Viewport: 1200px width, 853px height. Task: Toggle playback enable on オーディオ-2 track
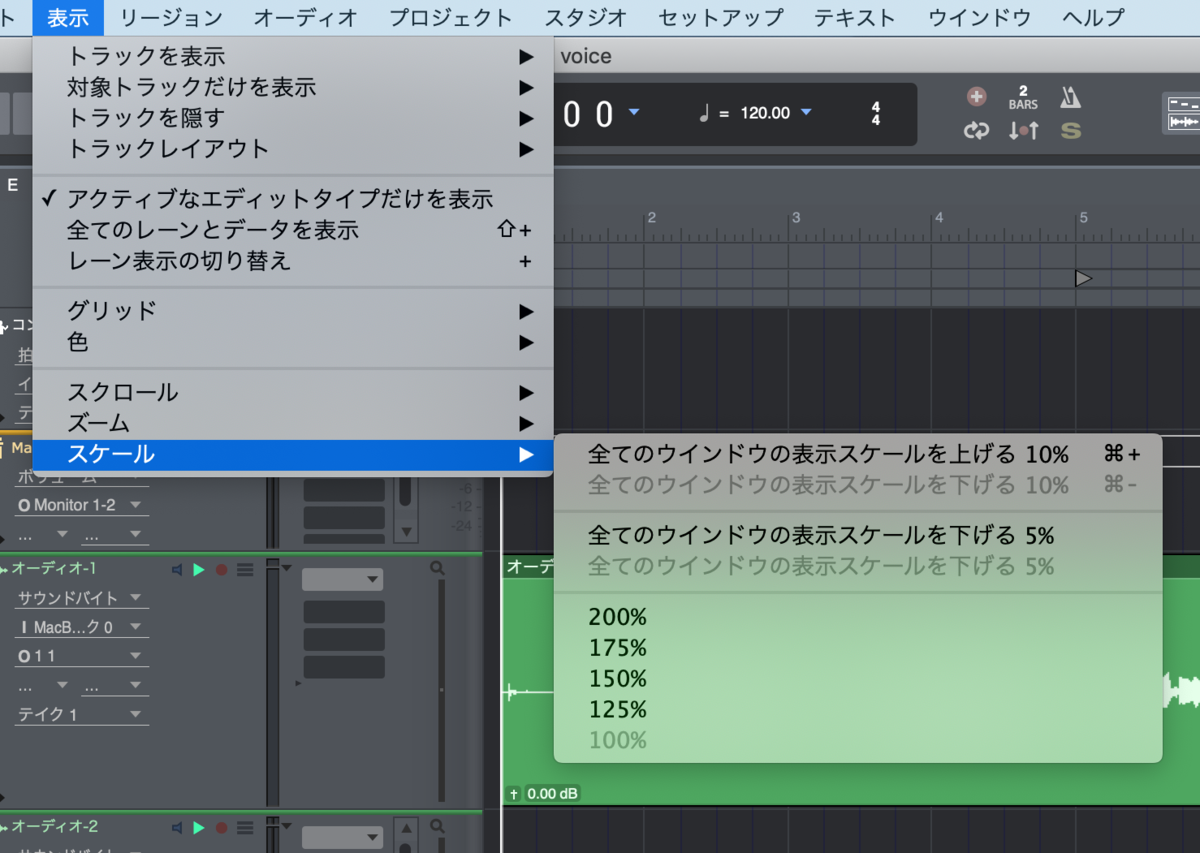point(198,827)
